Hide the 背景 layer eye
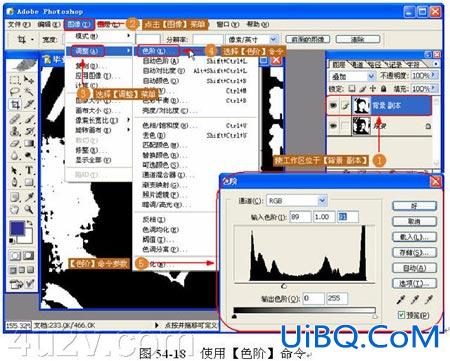 [333, 126]
